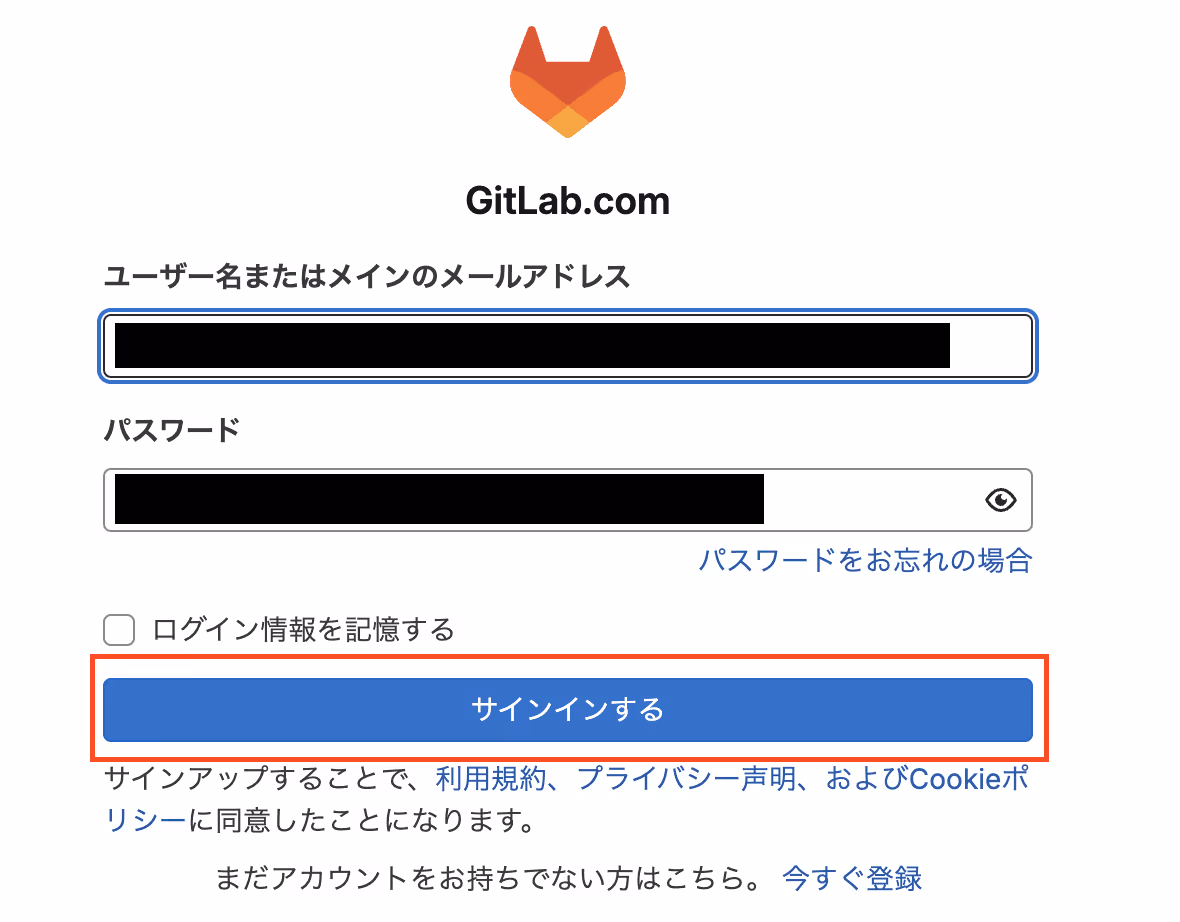Open the 利用規約 link

click(x=491, y=778)
